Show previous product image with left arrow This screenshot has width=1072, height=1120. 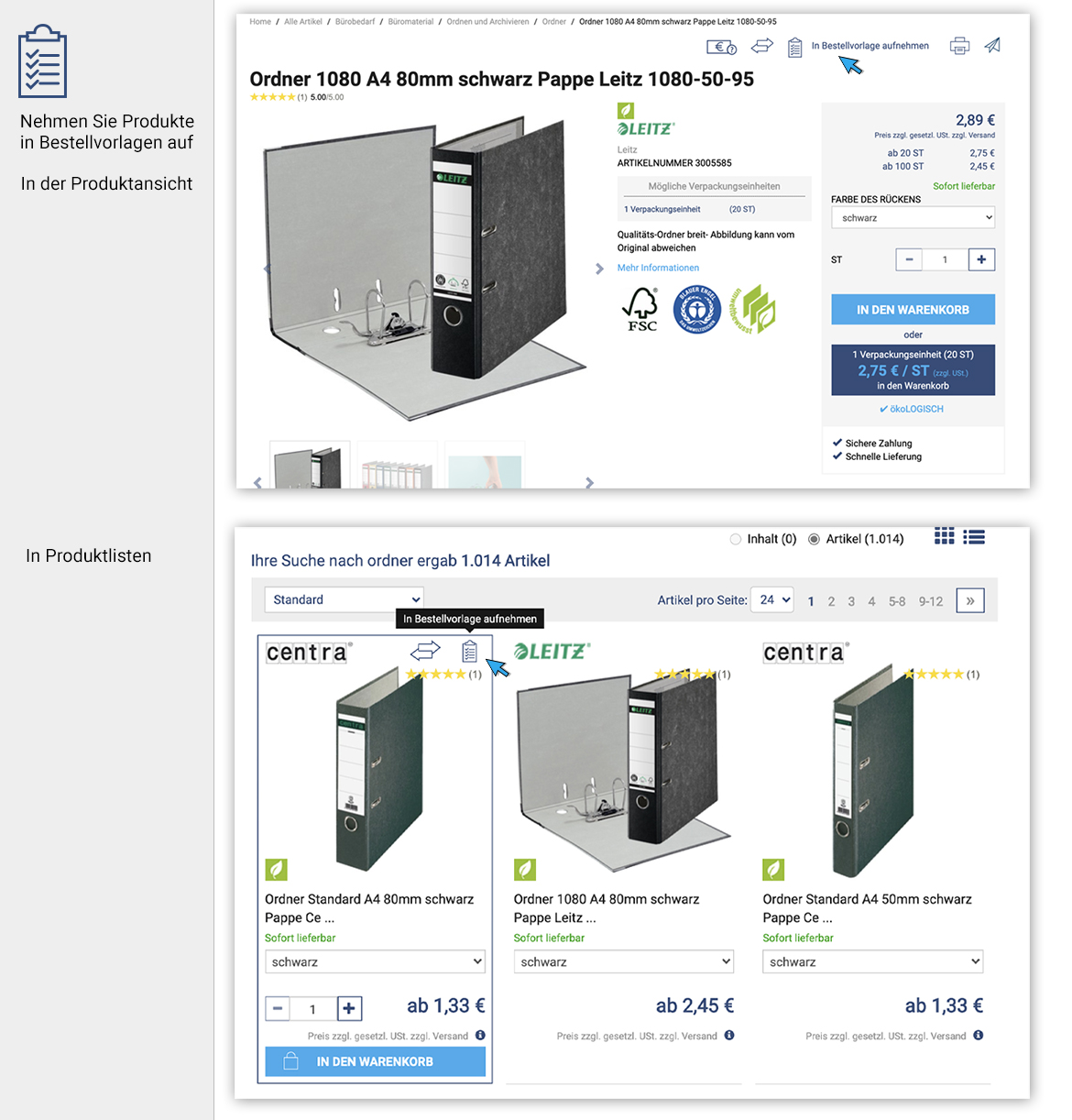pos(268,269)
